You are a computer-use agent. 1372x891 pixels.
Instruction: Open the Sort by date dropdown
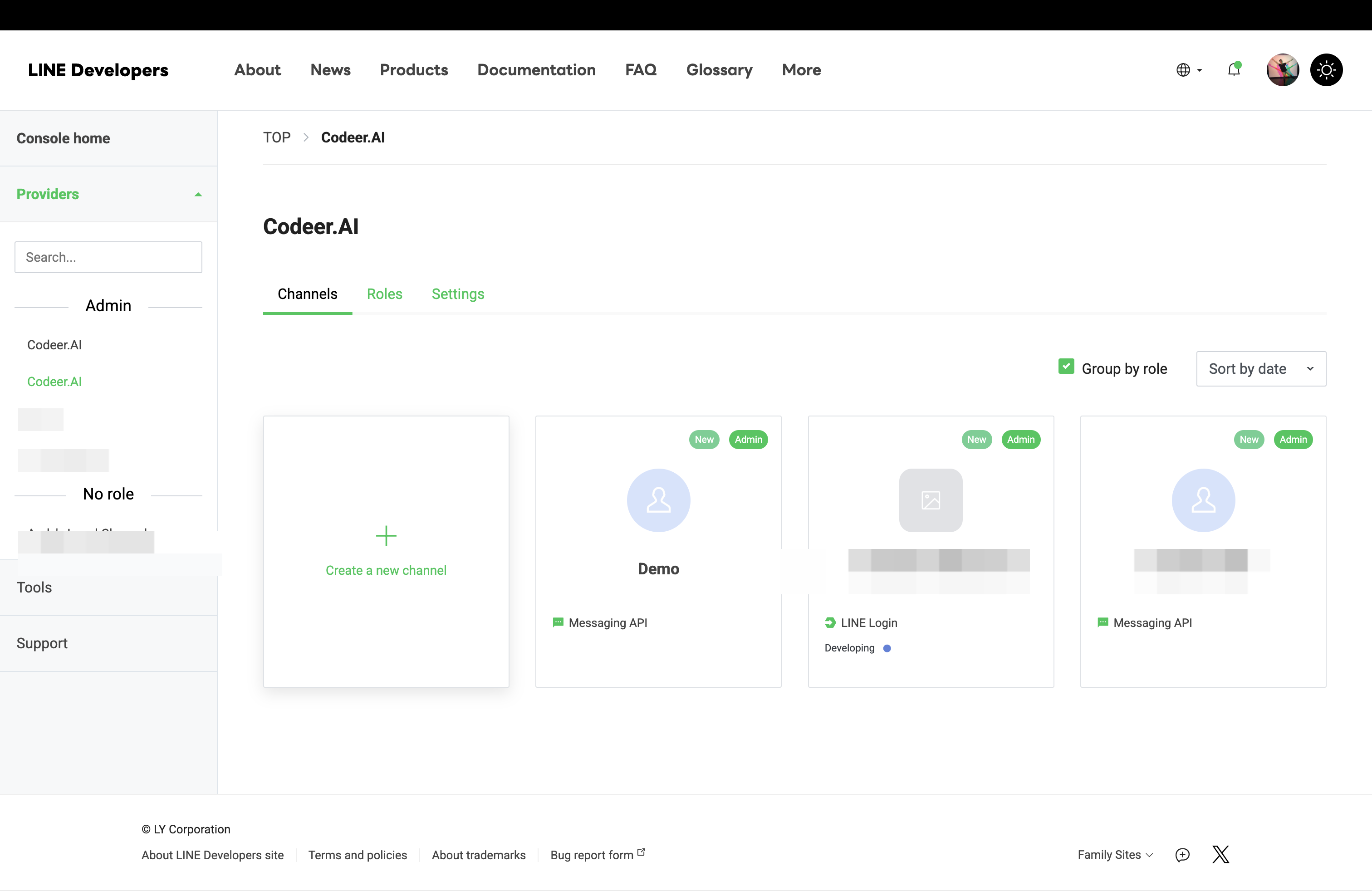(1261, 369)
